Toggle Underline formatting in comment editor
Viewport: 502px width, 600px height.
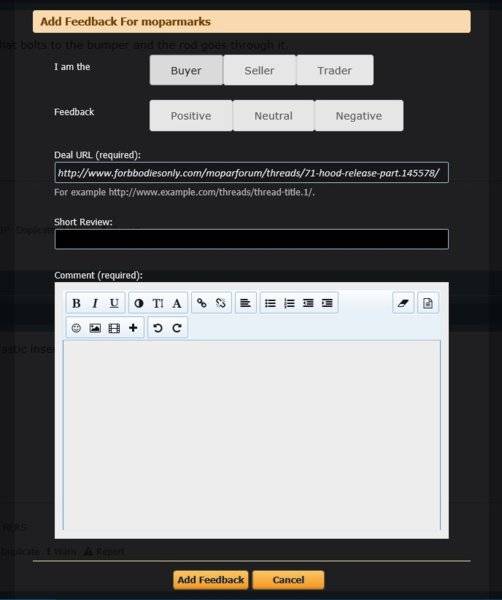(114, 303)
